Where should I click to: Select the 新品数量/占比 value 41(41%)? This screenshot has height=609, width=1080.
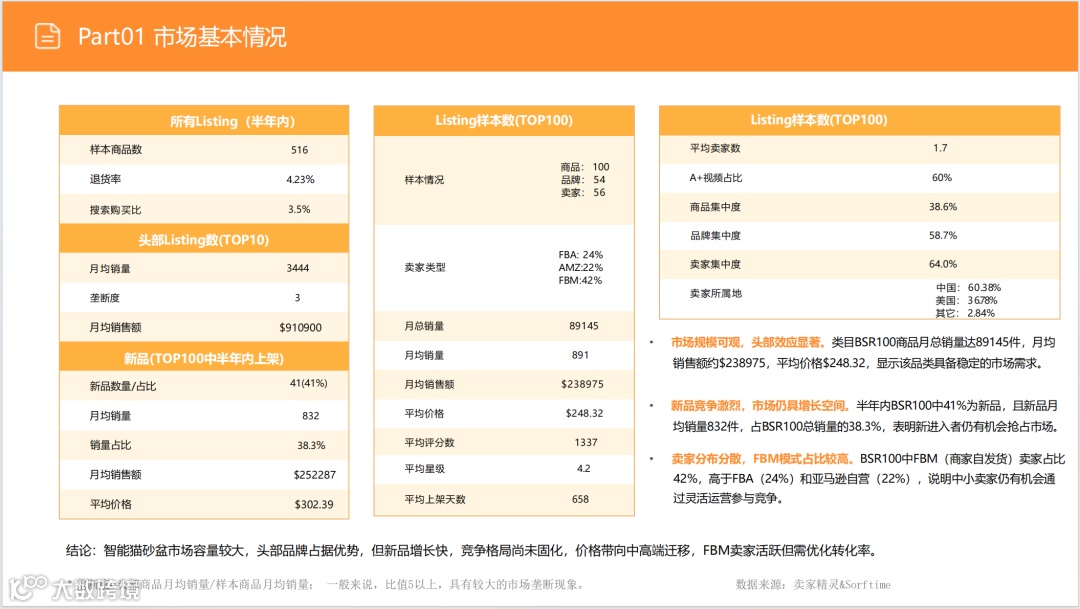pos(309,383)
